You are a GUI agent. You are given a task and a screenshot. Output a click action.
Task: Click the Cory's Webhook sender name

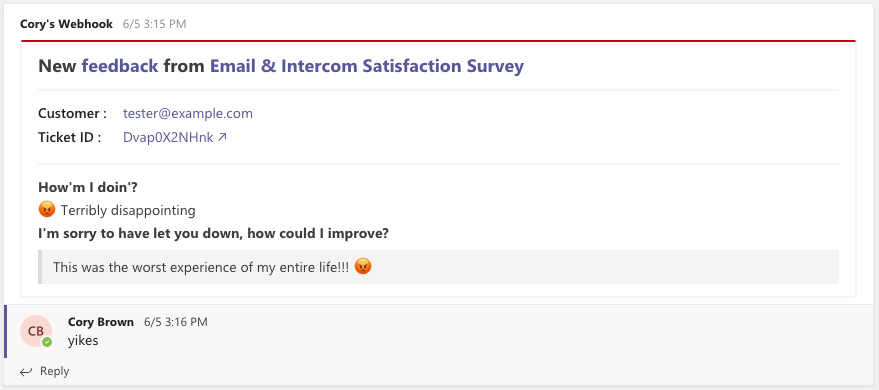pyautogui.click(x=66, y=24)
